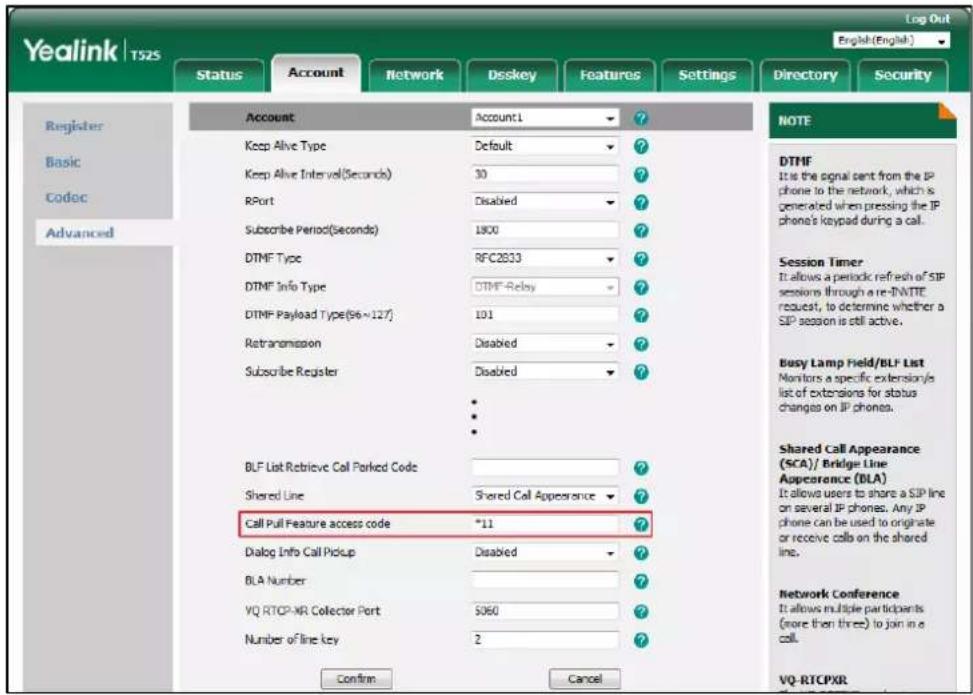Image resolution: width=973 pixels, height=695 pixels.
Task: Click help icon for RPort
Action: tap(642, 202)
